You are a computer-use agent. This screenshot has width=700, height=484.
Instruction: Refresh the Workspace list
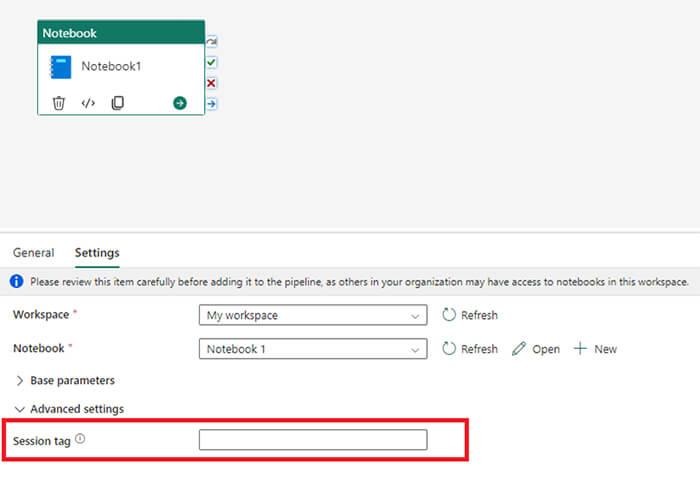coord(470,315)
